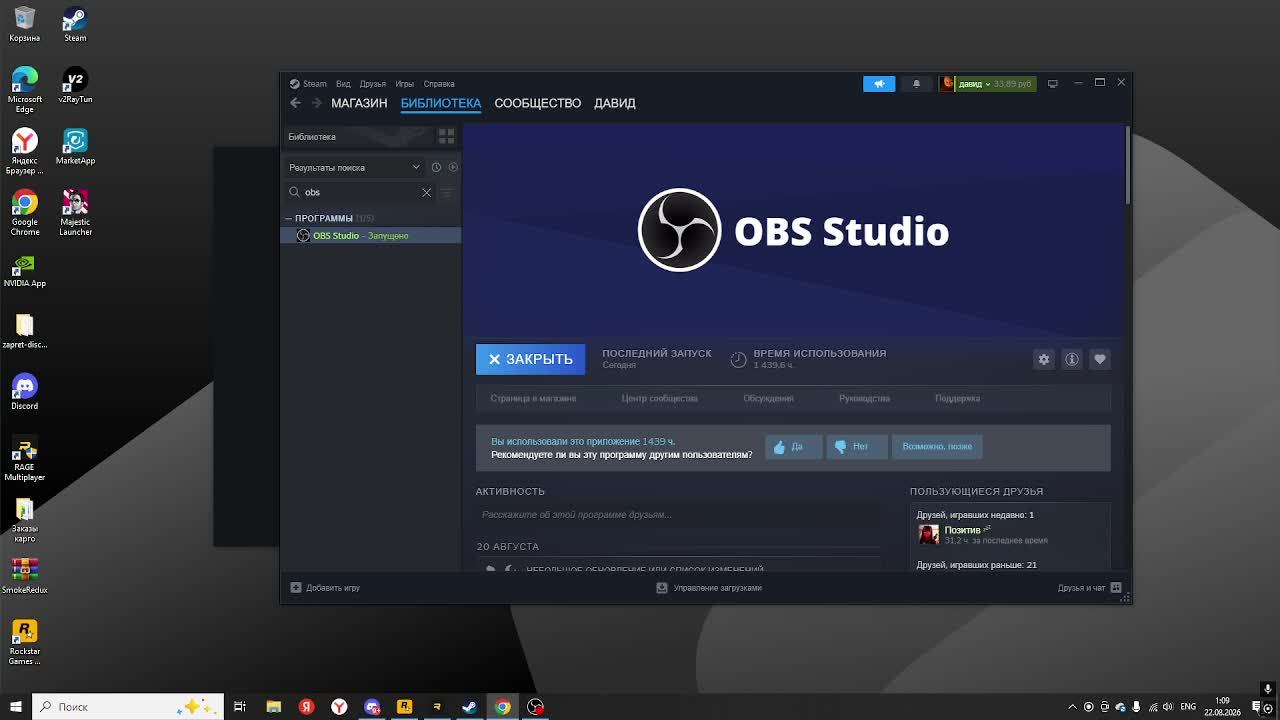Viewport: 1280px width, 720px height.
Task: Open OBS Studio settings gear icon
Action: pos(1044,359)
